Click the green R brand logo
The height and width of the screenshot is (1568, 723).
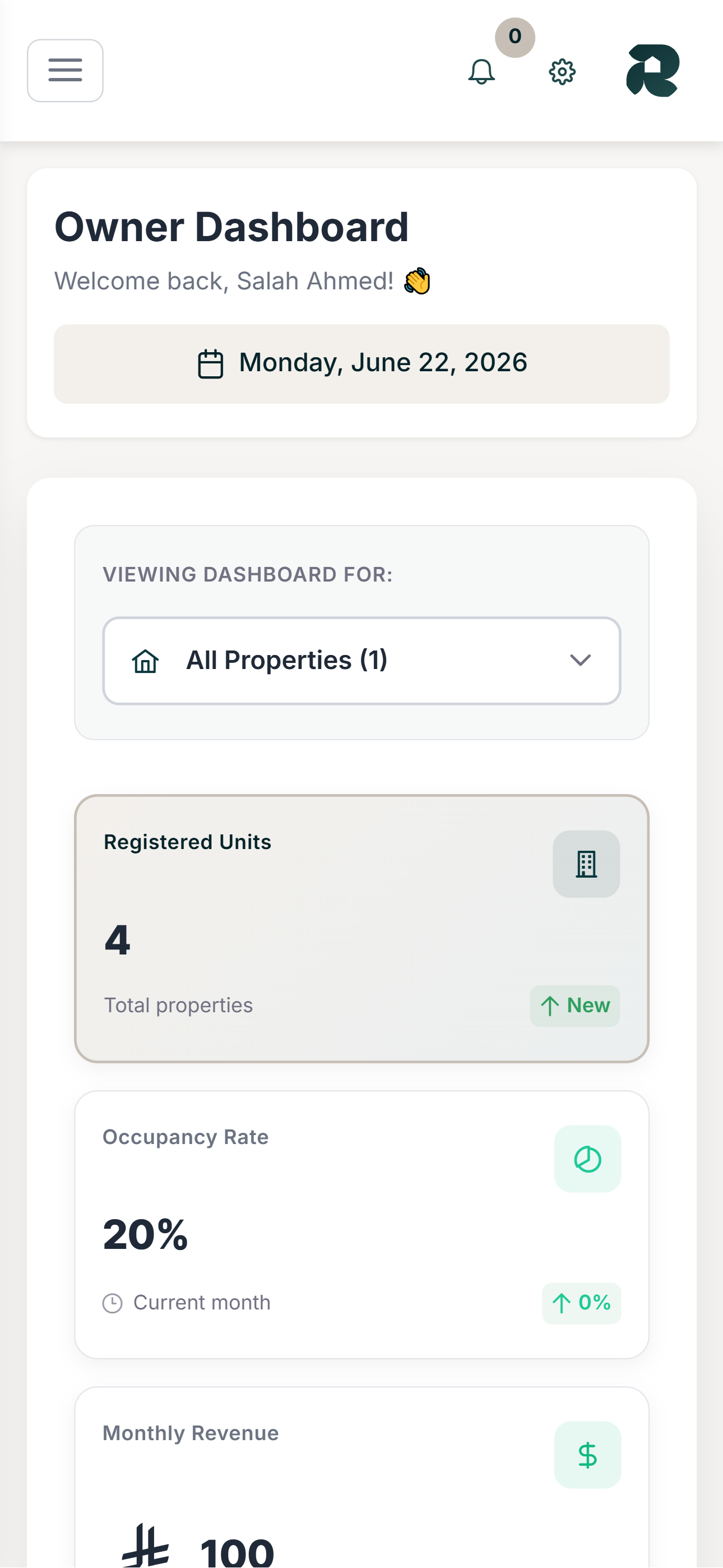(x=652, y=71)
